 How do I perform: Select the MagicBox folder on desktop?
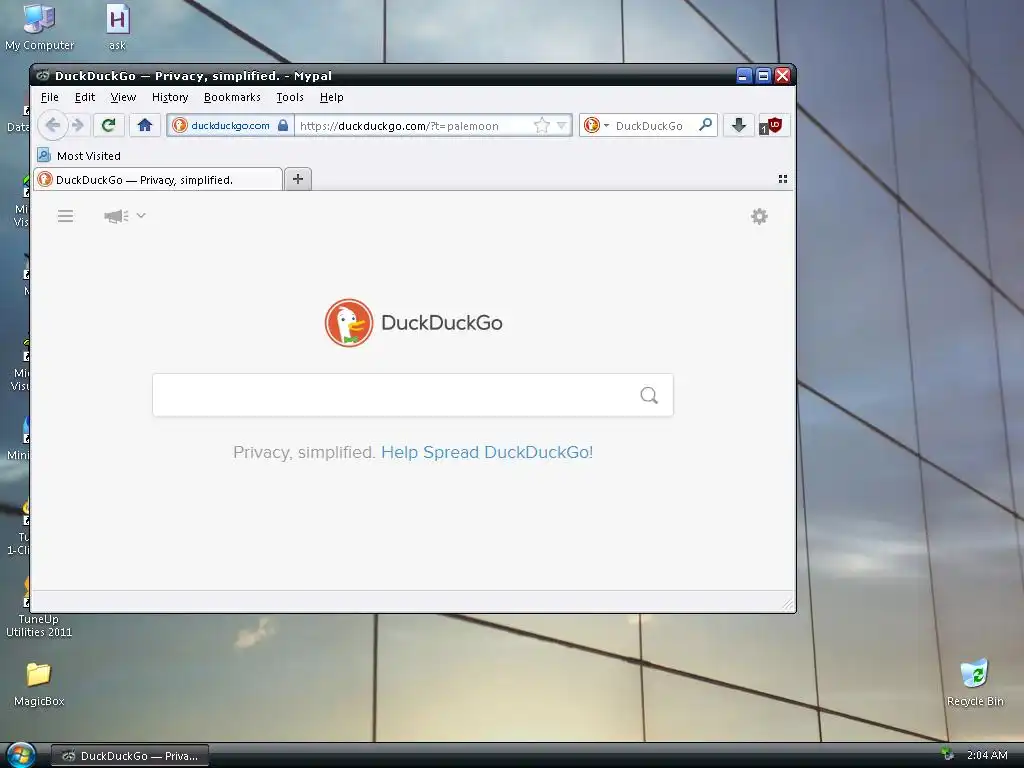(39, 684)
